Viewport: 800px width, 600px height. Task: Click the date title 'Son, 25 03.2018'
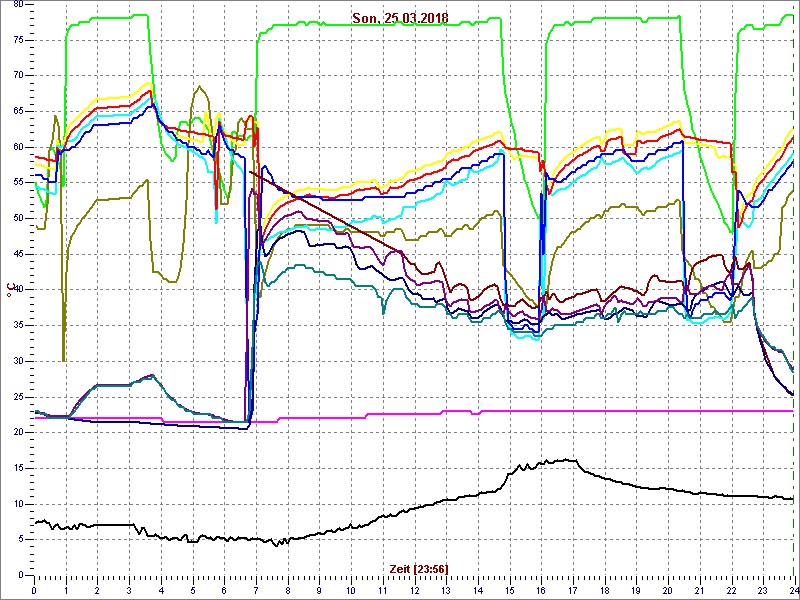[400, 18]
